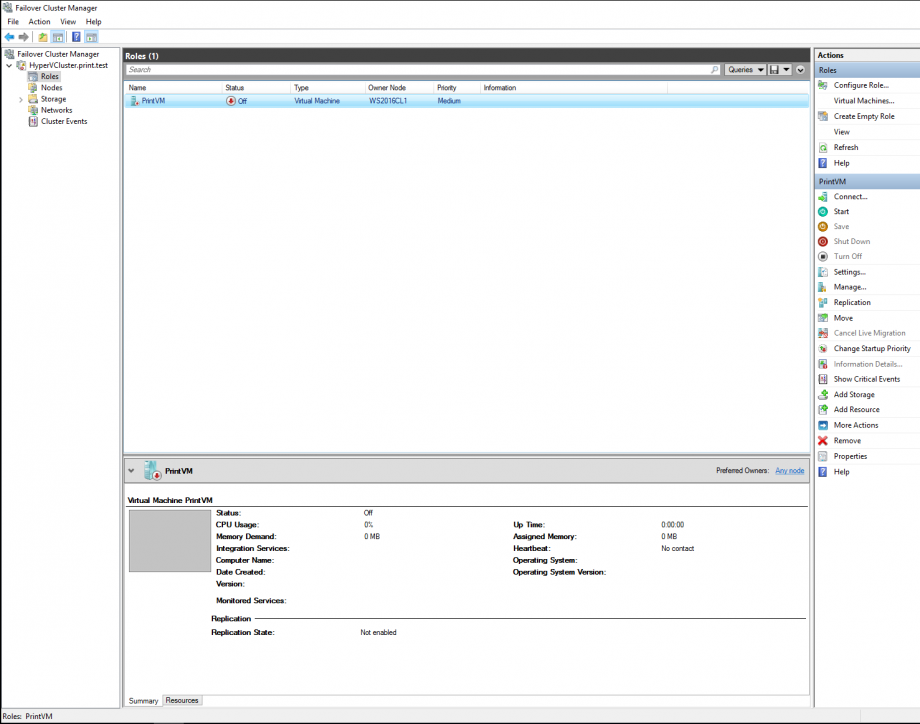Click the Help question-mark toolbar icon
The width and height of the screenshot is (920, 724).
(x=76, y=37)
